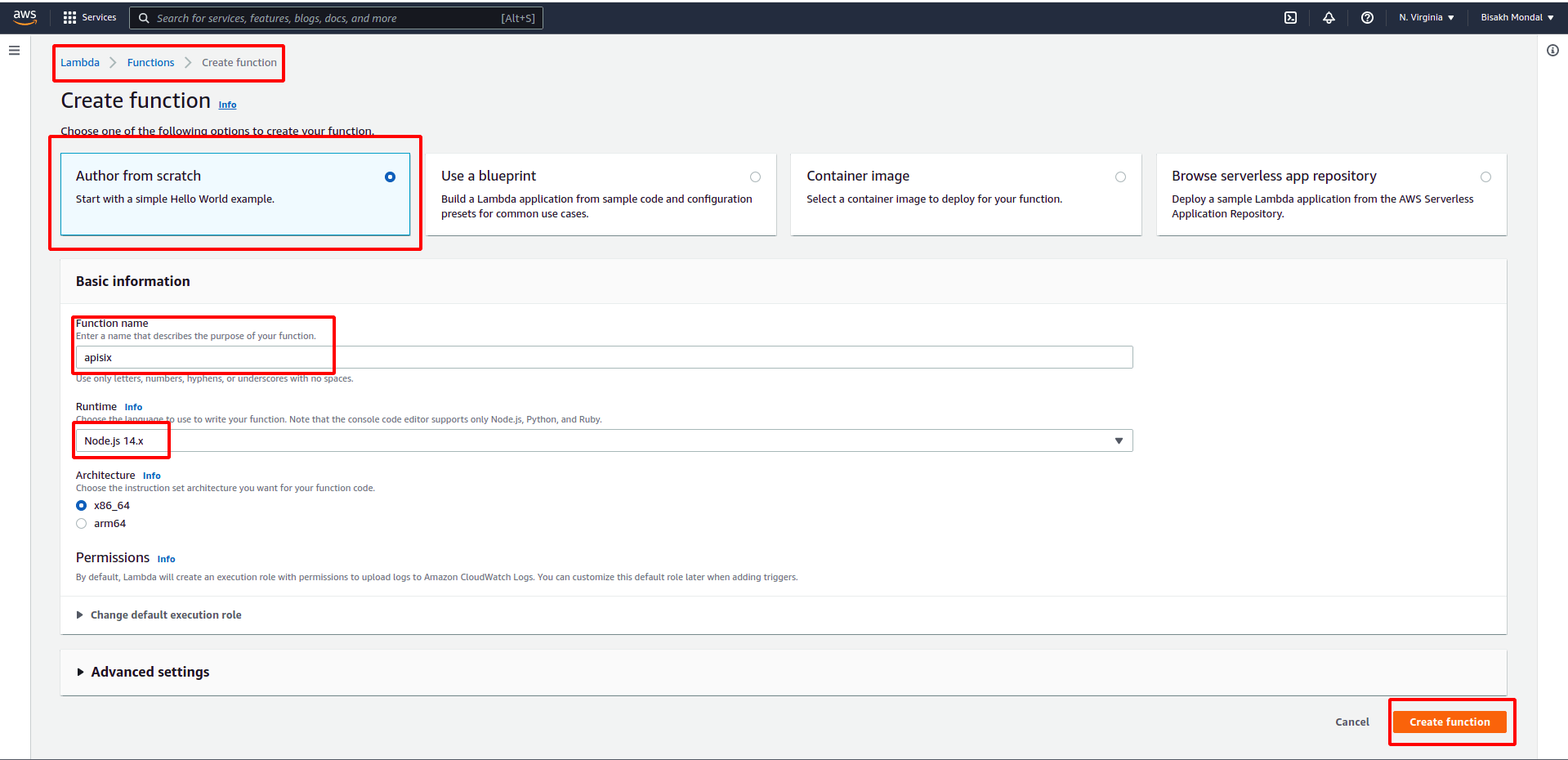1568x760 pixels.
Task: Select Use a blueprint option
Action: (601, 194)
